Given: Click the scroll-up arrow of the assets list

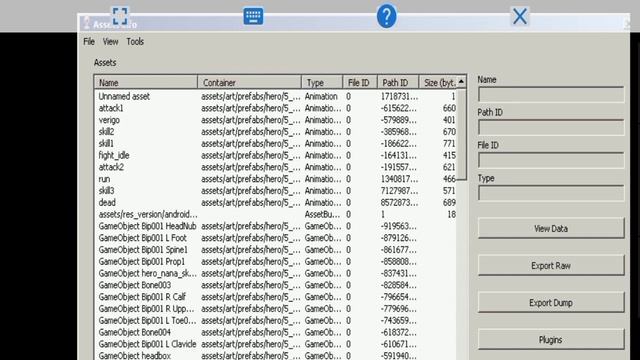Looking at the screenshot, I should [x=461, y=82].
